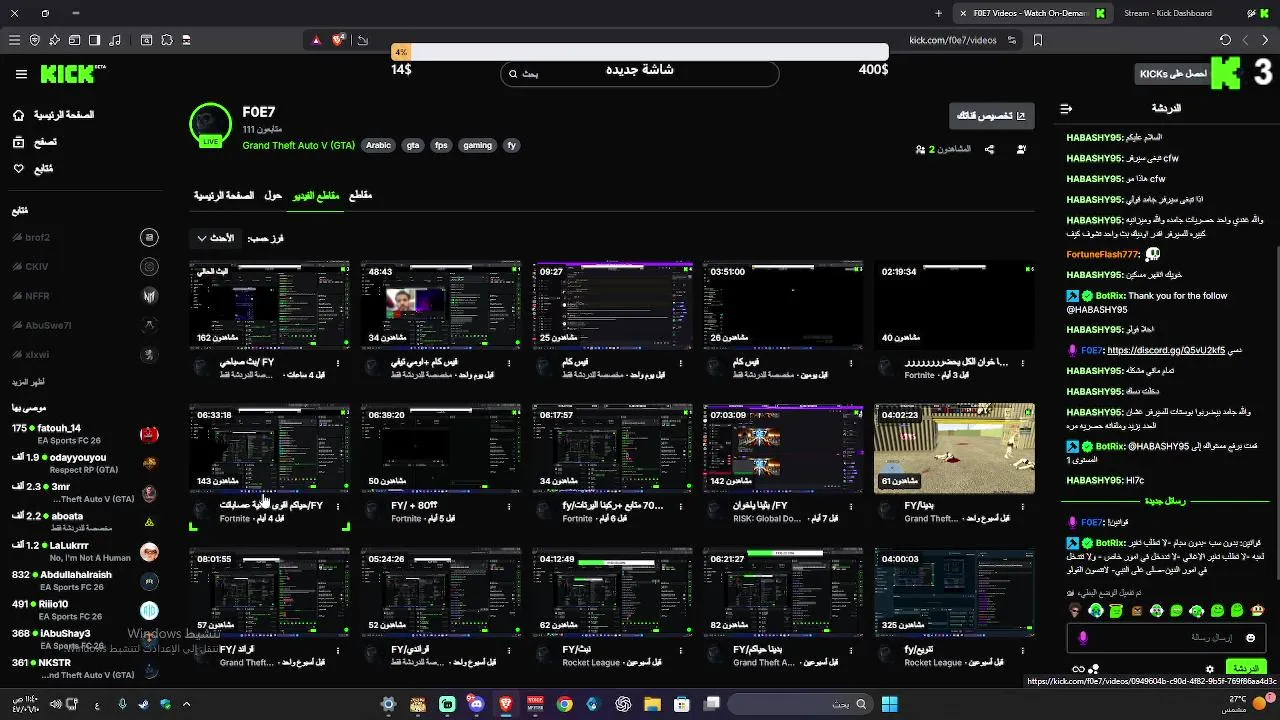Screen dimensions: 1280x720
Task: Open Windows Start button
Action: click(x=889, y=704)
